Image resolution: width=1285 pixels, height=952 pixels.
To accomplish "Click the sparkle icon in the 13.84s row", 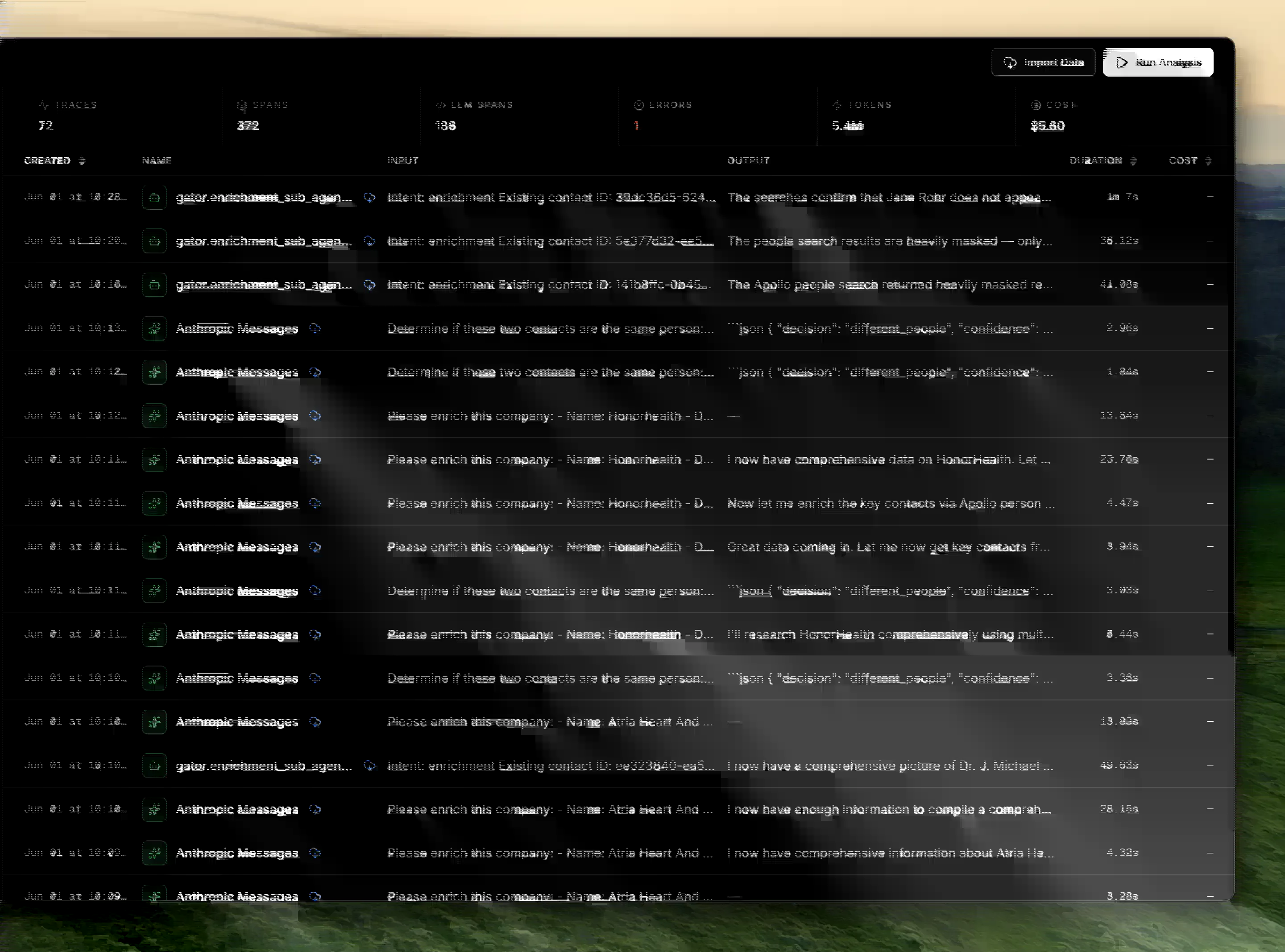I will (x=154, y=416).
